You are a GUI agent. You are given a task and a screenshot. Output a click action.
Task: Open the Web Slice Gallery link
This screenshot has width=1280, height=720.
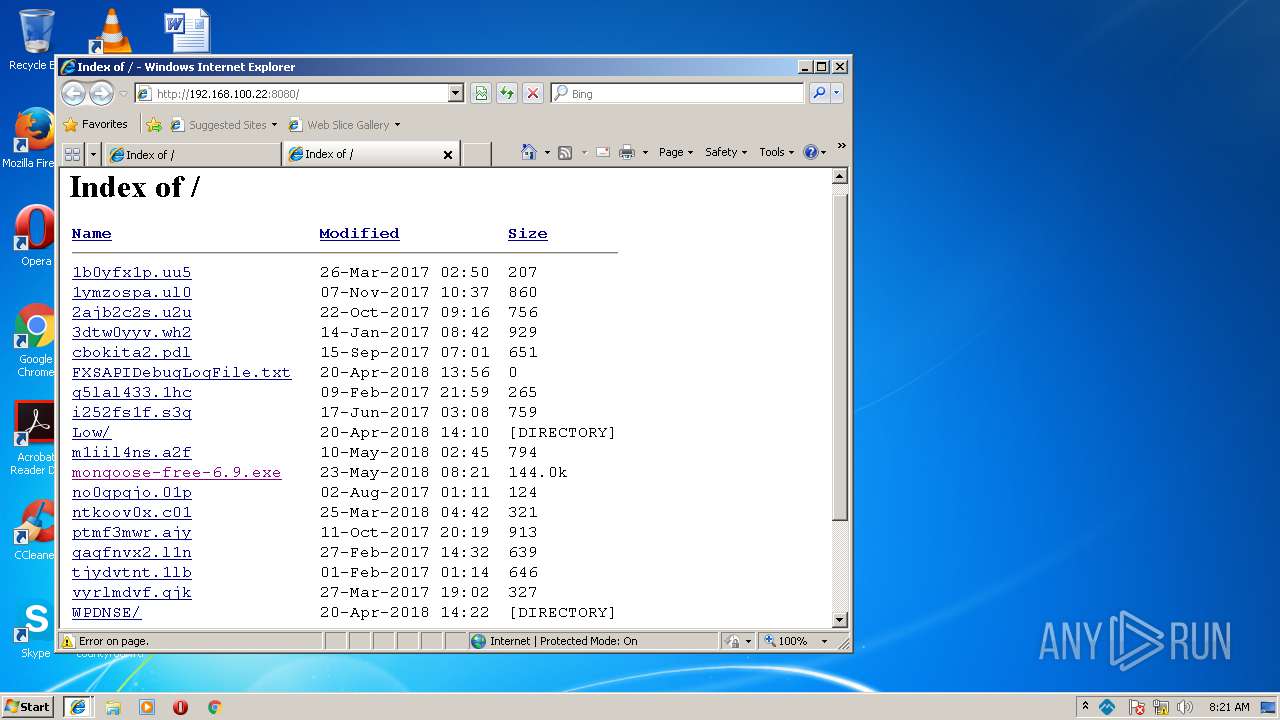[x=344, y=125]
